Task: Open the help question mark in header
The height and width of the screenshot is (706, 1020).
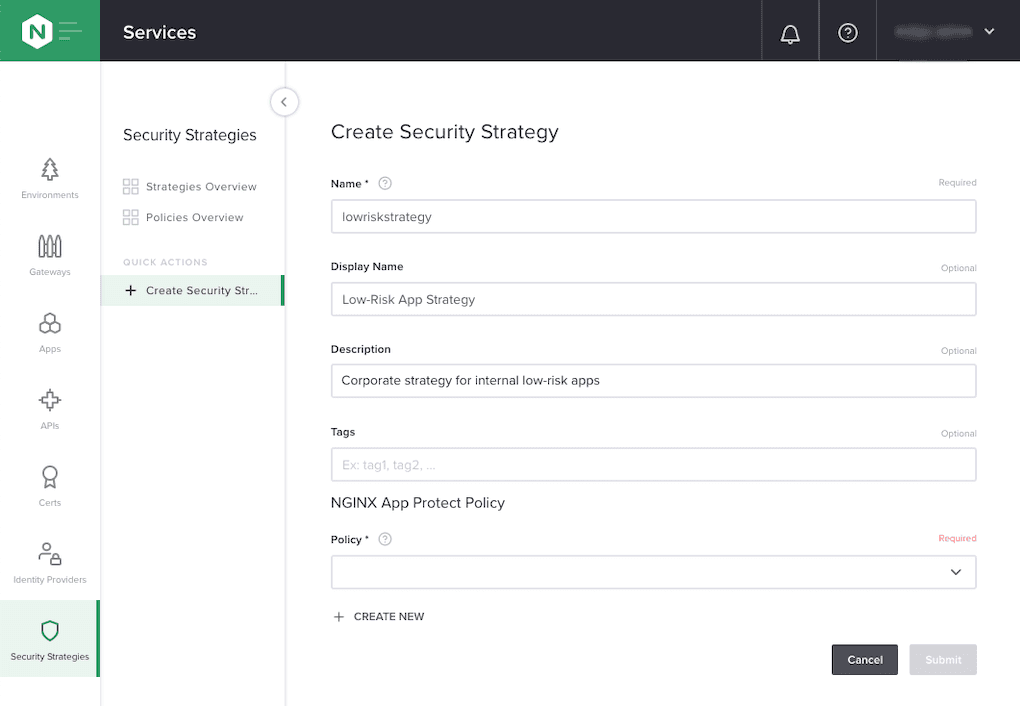Action: tap(848, 33)
